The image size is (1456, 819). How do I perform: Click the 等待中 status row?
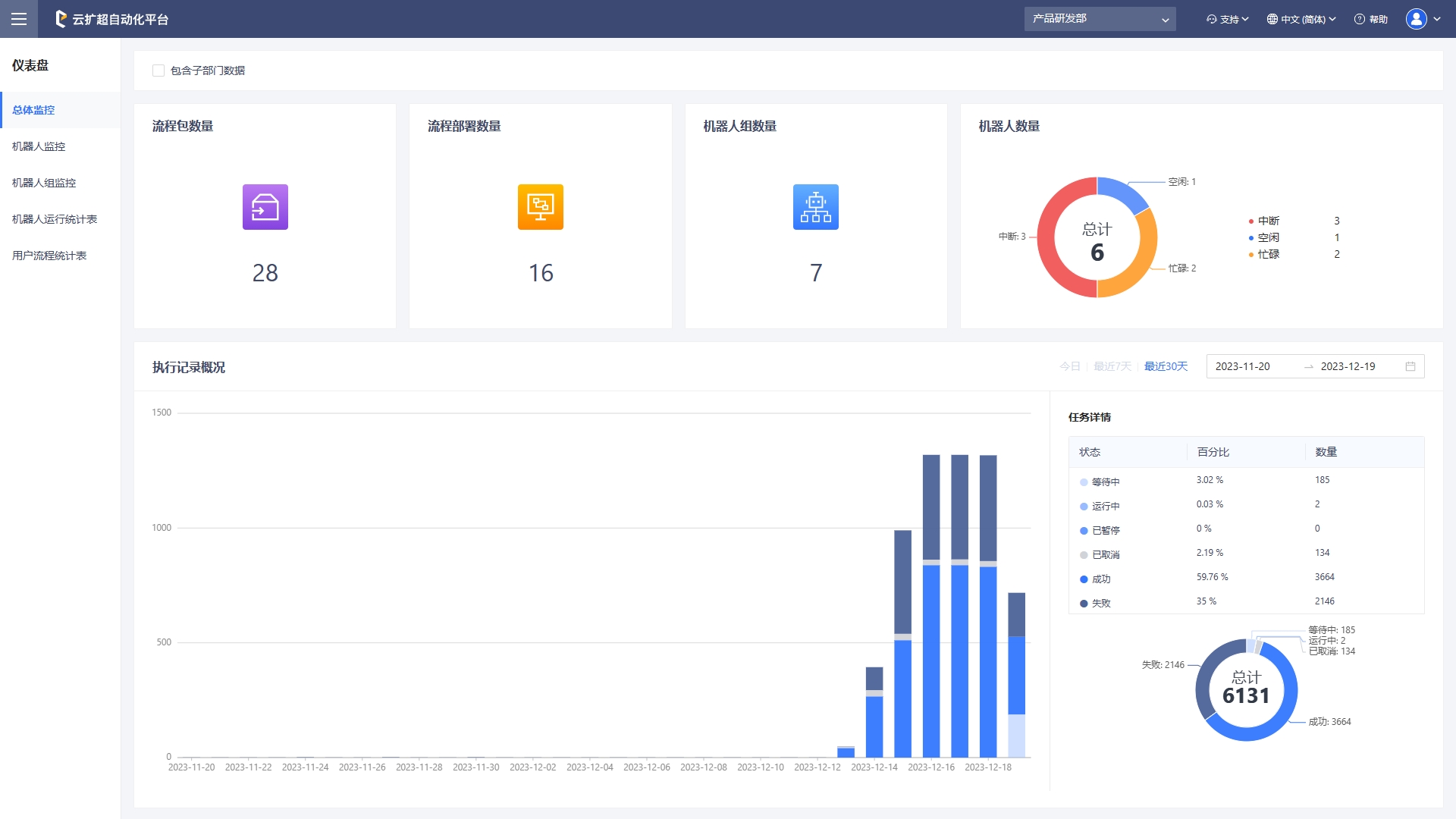click(x=1246, y=481)
